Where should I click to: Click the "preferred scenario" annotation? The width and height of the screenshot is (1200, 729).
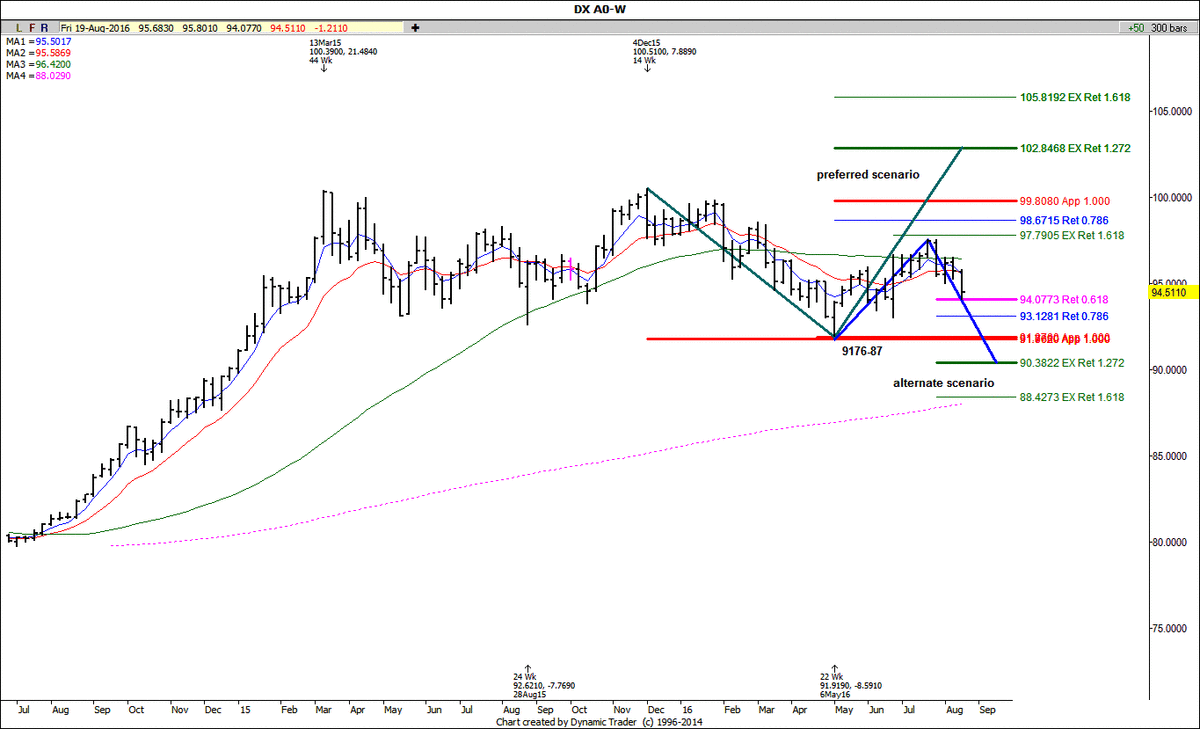click(x=866, y=174)
